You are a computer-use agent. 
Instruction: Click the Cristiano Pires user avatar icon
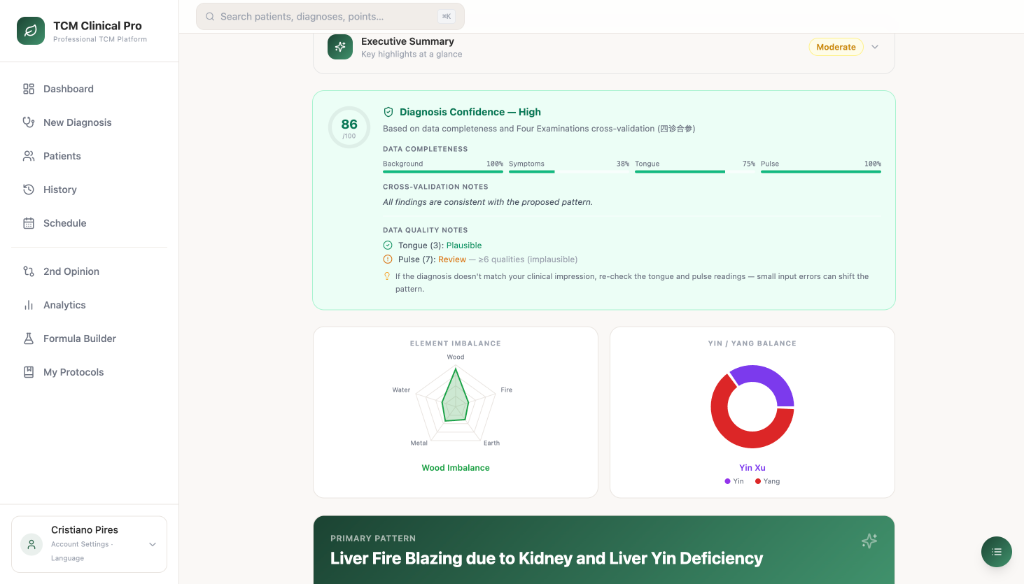(x=31, y=544)
